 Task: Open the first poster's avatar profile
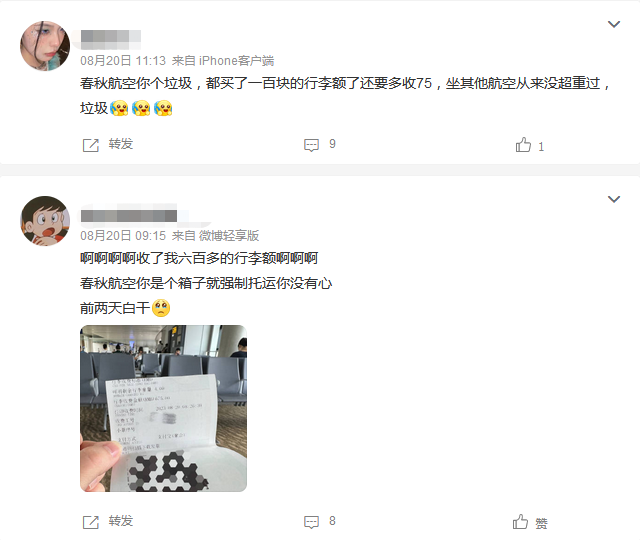[x=45, y=46]
